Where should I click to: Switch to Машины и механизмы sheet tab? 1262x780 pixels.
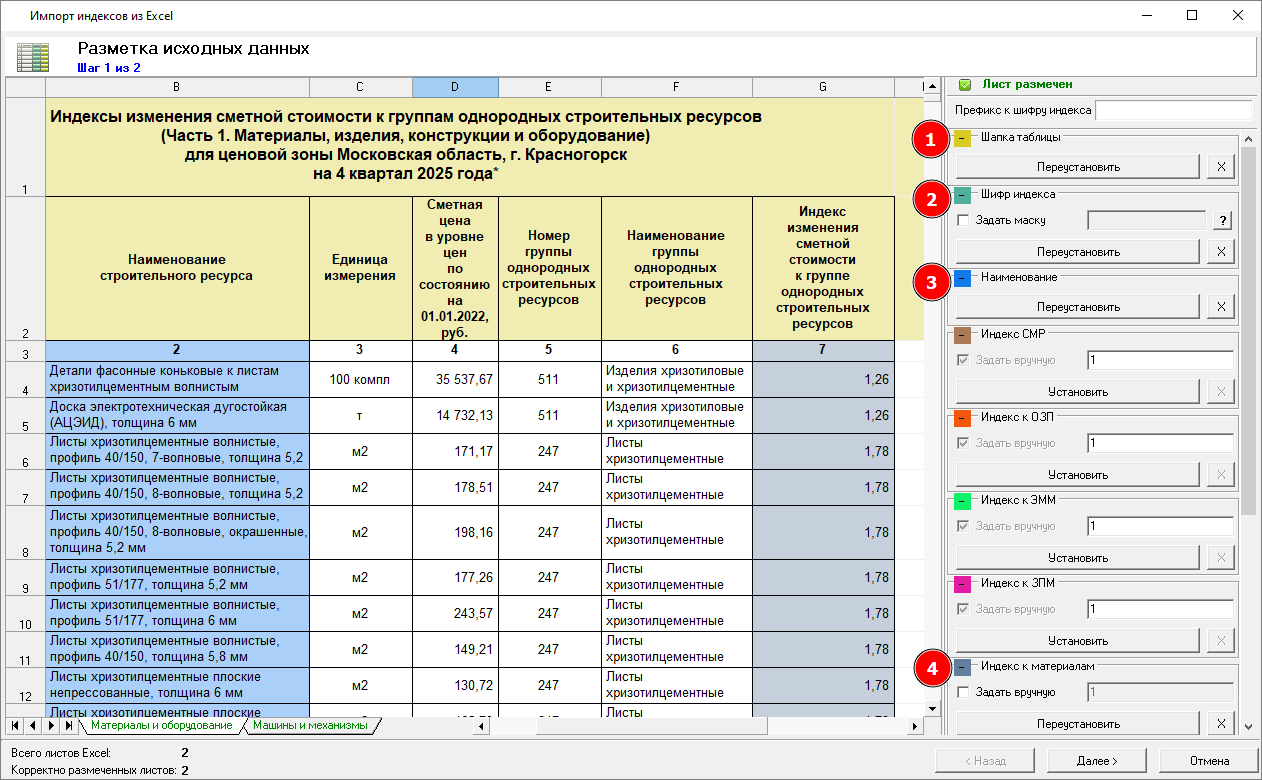(310, 726)
